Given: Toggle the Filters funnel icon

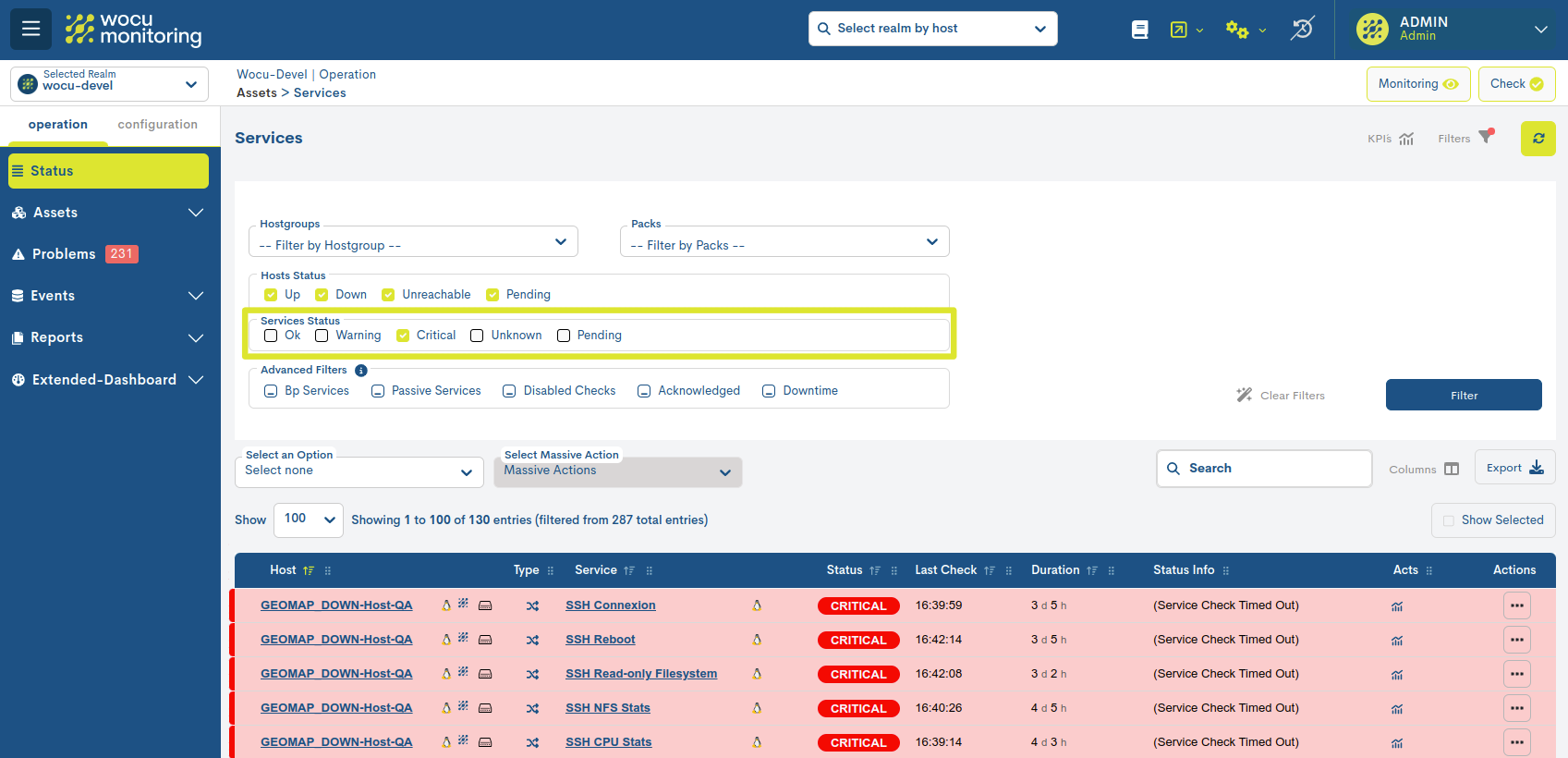Looking at the screenshot, I should (x=1486, y=137).
